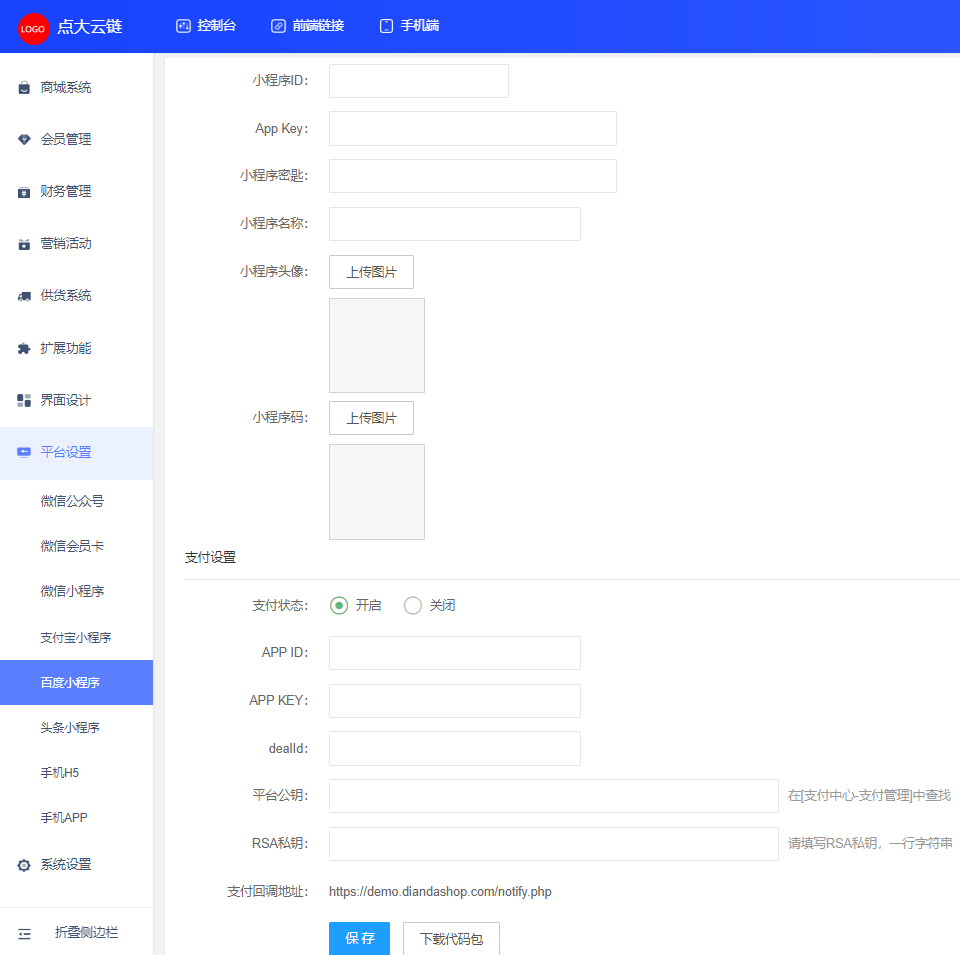
Task: Click the 前端链接 link icon
Action: pos(278,26)
